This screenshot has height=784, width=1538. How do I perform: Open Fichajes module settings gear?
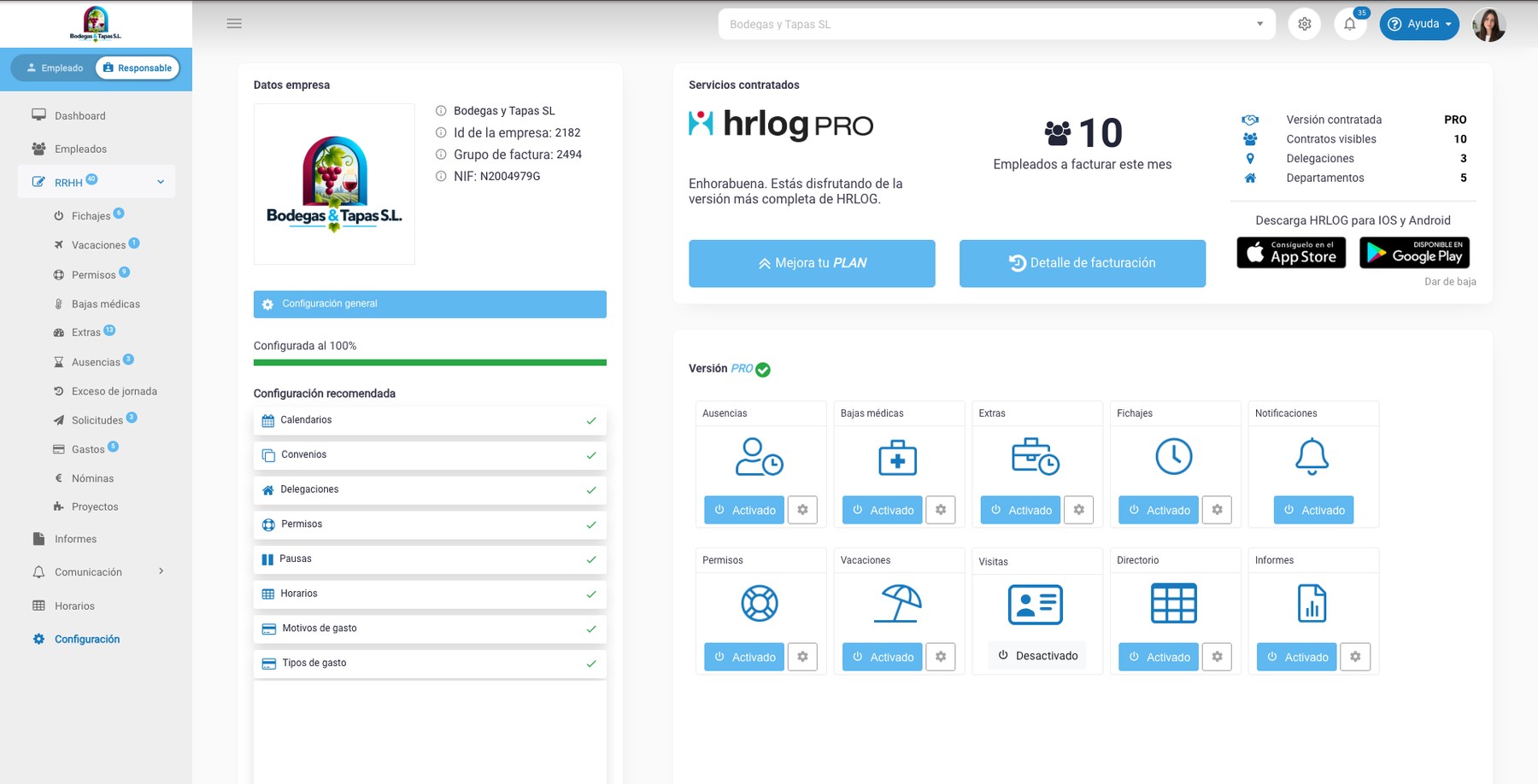[x=1217, y=510]
